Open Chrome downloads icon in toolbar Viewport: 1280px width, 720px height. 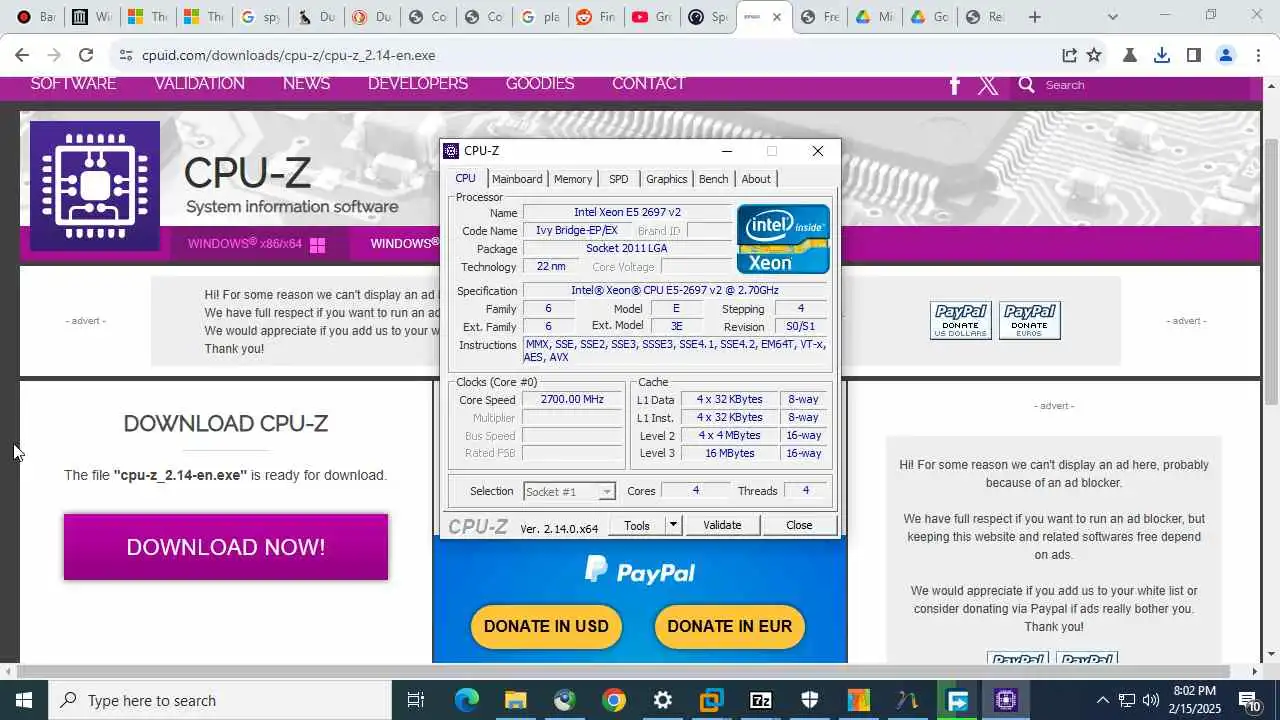tap(1161, 55)
